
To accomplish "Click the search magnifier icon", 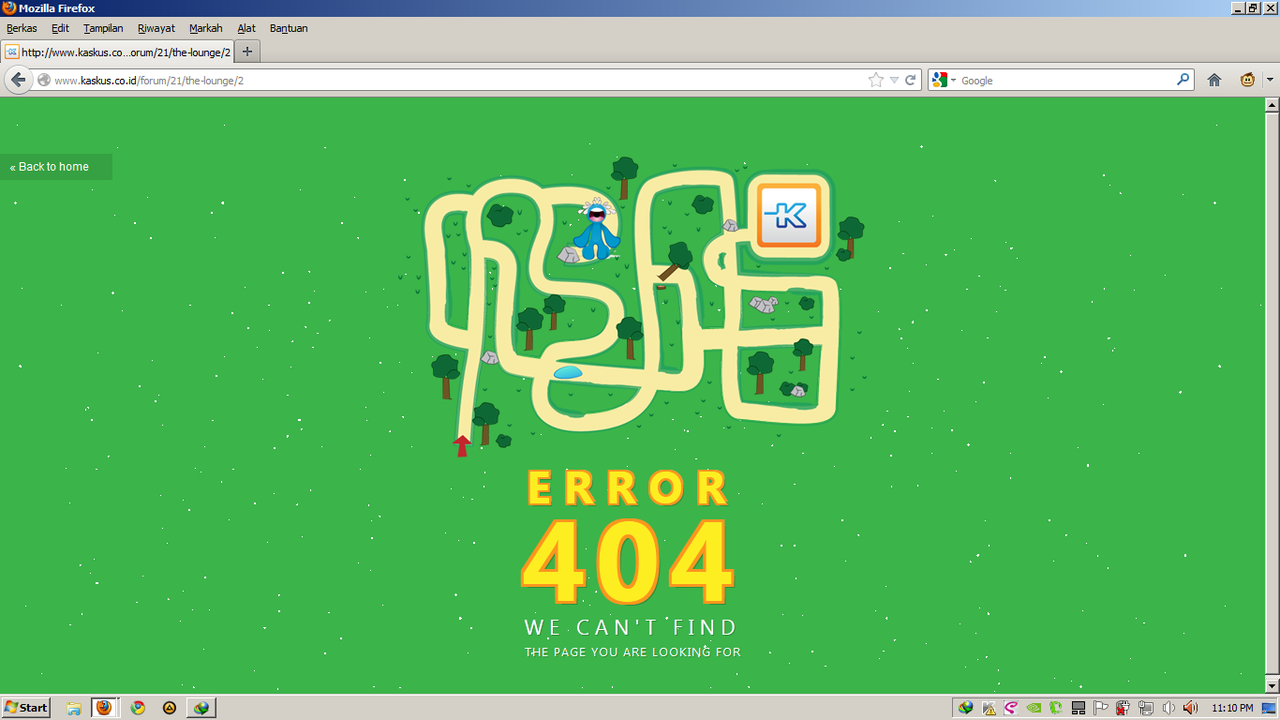I will click(1183, 80).
